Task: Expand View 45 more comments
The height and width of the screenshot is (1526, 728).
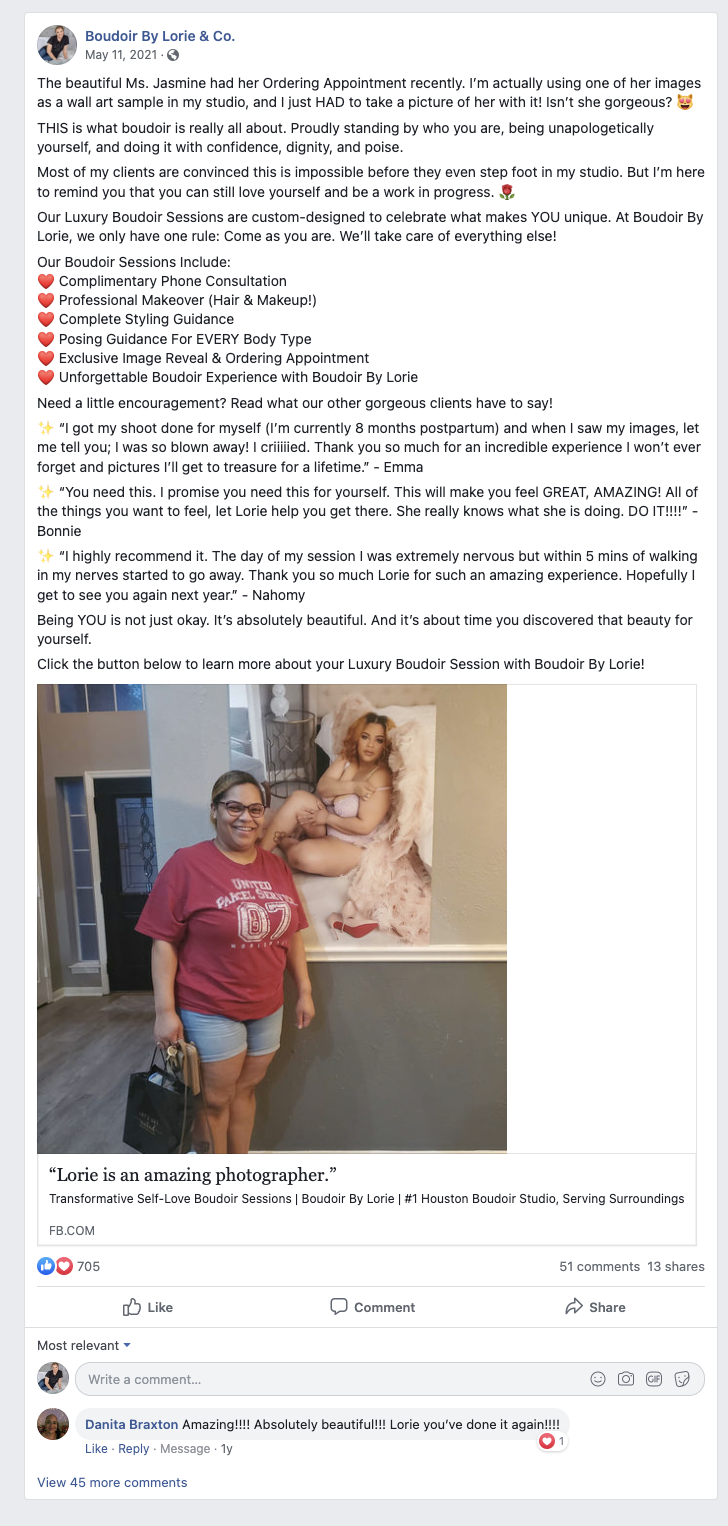Action: 112,1482
